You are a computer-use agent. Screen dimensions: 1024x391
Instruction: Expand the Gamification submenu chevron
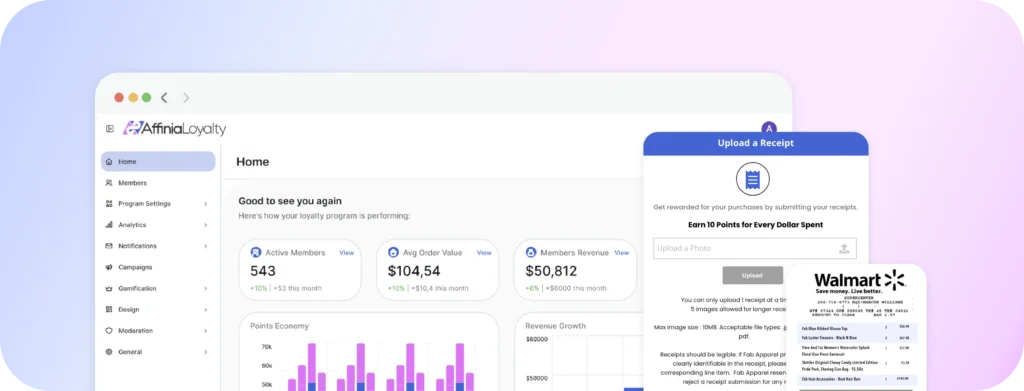point(206,289)
